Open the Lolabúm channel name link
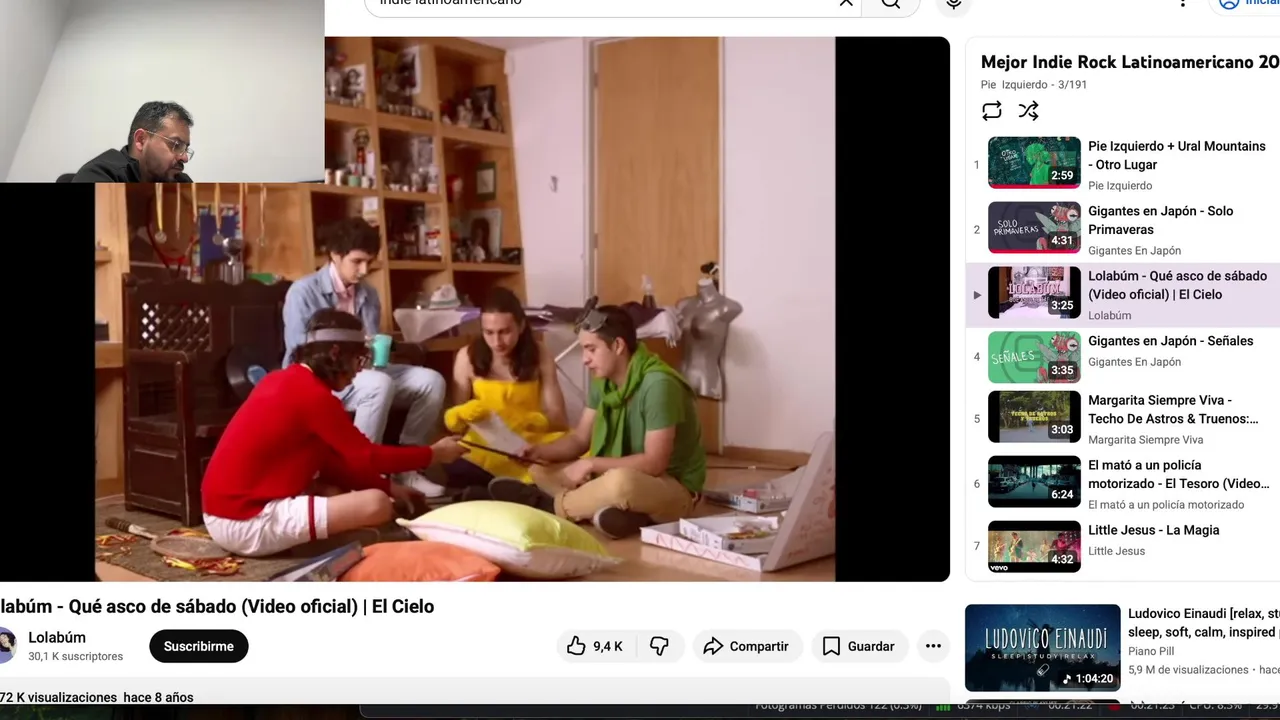Viewport: 1280px width, 720px height. point(57,637)
